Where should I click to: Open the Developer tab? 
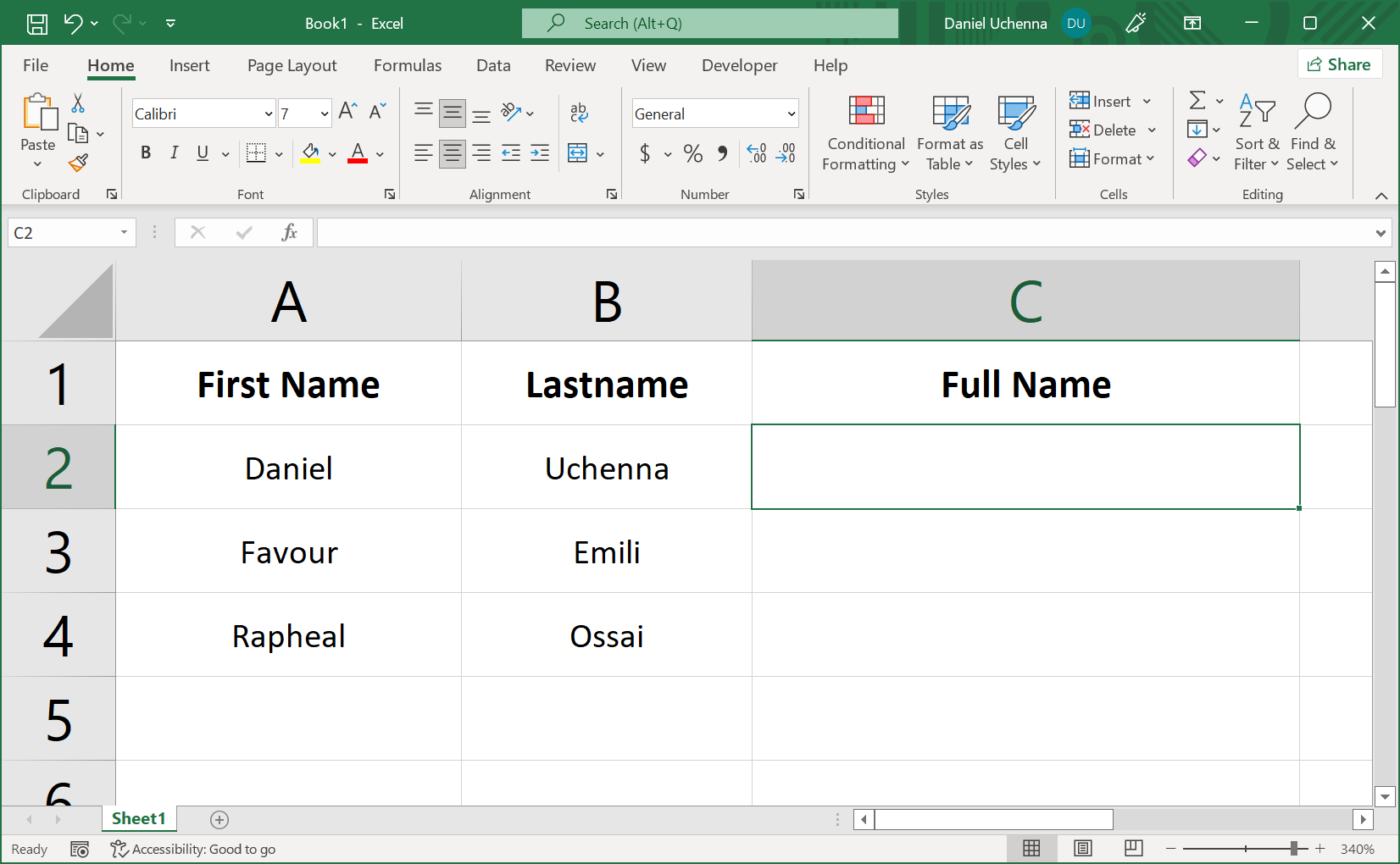[x=739, y=65]
